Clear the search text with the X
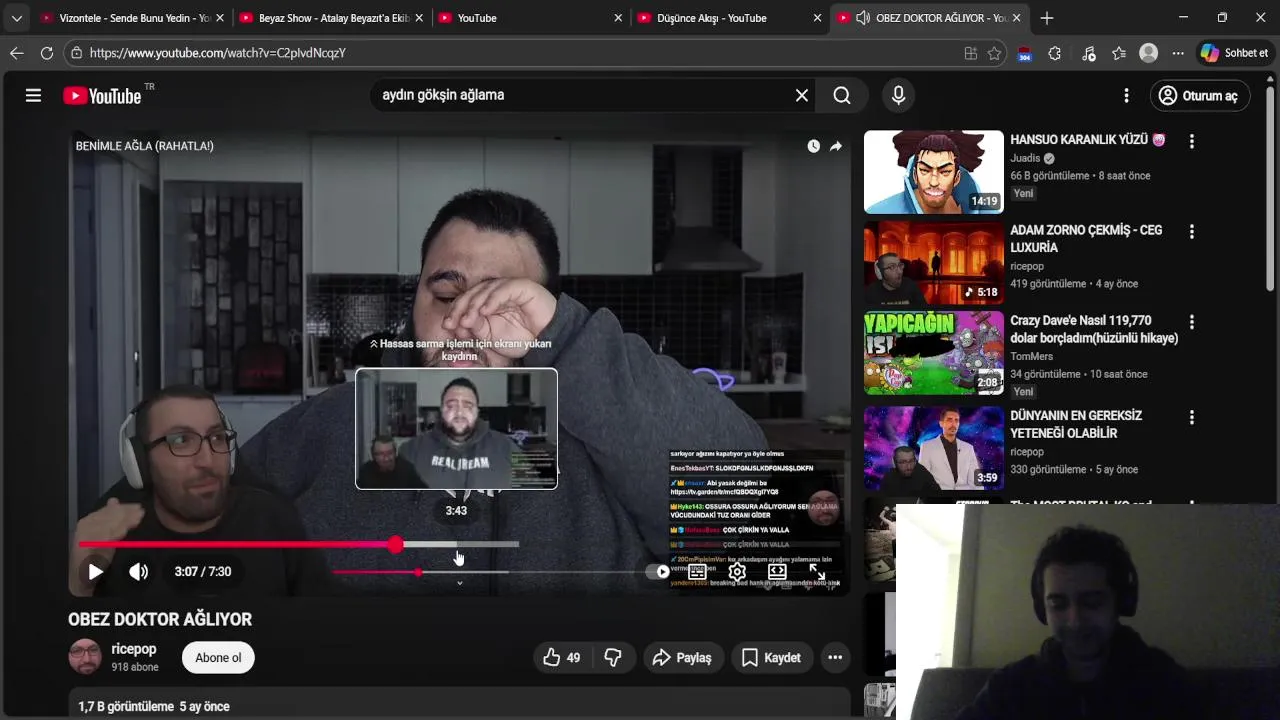The height and width of the screenshot is (720, 1280). 801,95
